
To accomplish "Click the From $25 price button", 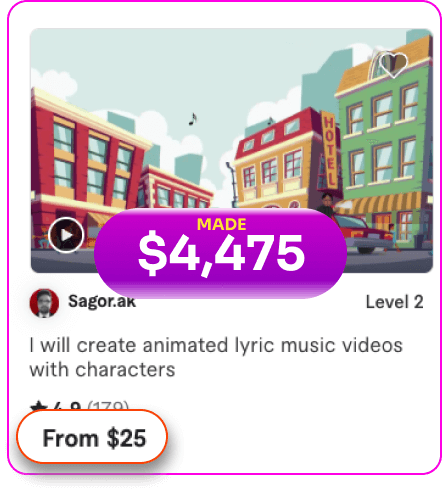I will click(x=92, y=437).
